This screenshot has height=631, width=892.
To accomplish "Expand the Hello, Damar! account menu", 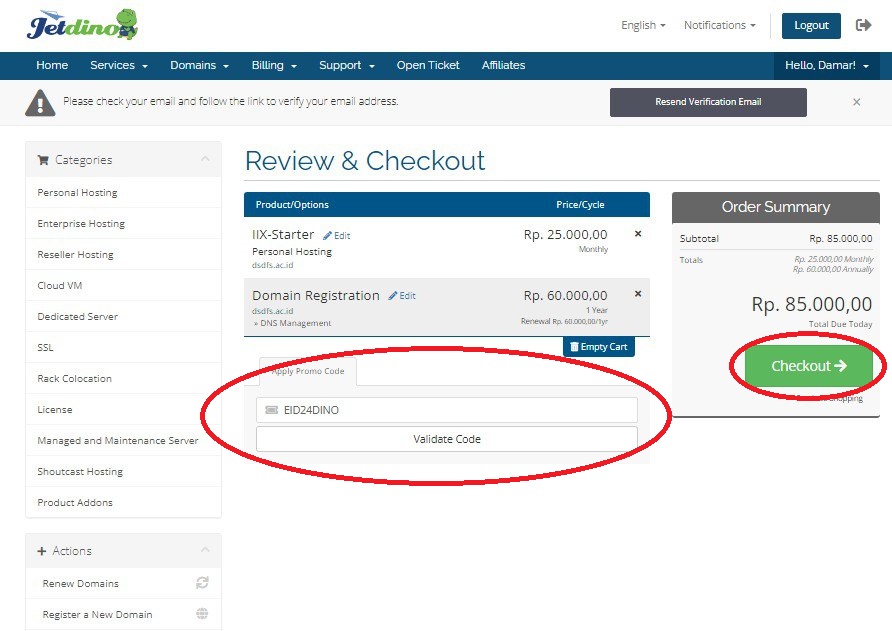I will pos(826,66).
